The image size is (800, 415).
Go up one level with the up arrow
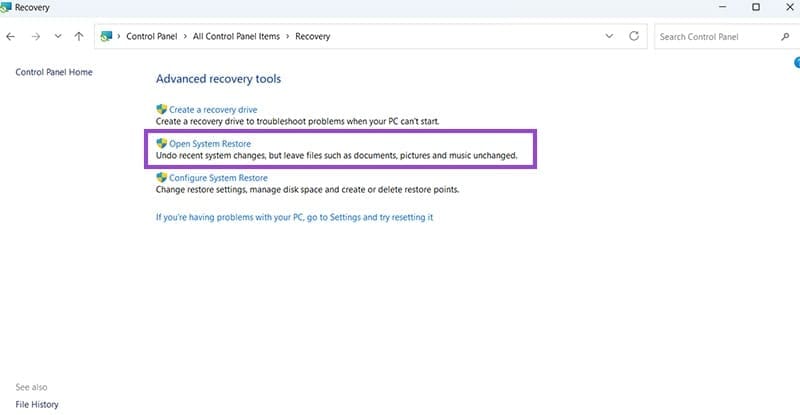point(79,36)
